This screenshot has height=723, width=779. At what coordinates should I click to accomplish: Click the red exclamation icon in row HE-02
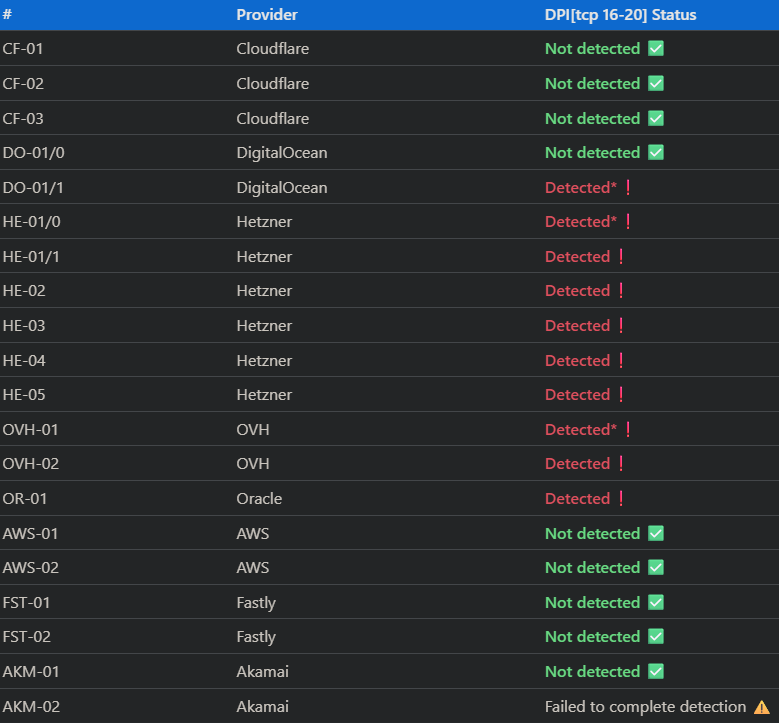click(621, 291)
